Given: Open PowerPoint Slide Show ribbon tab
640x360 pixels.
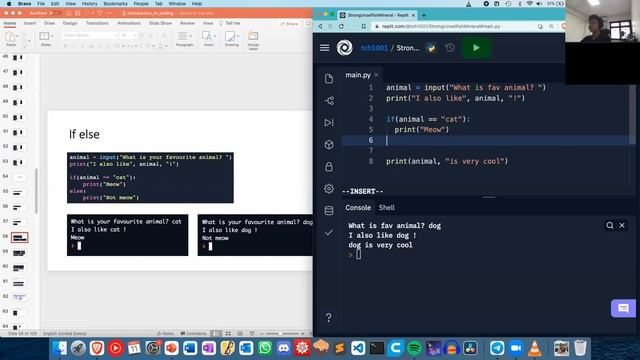Looking at the screenshot, I should (160, 23).
